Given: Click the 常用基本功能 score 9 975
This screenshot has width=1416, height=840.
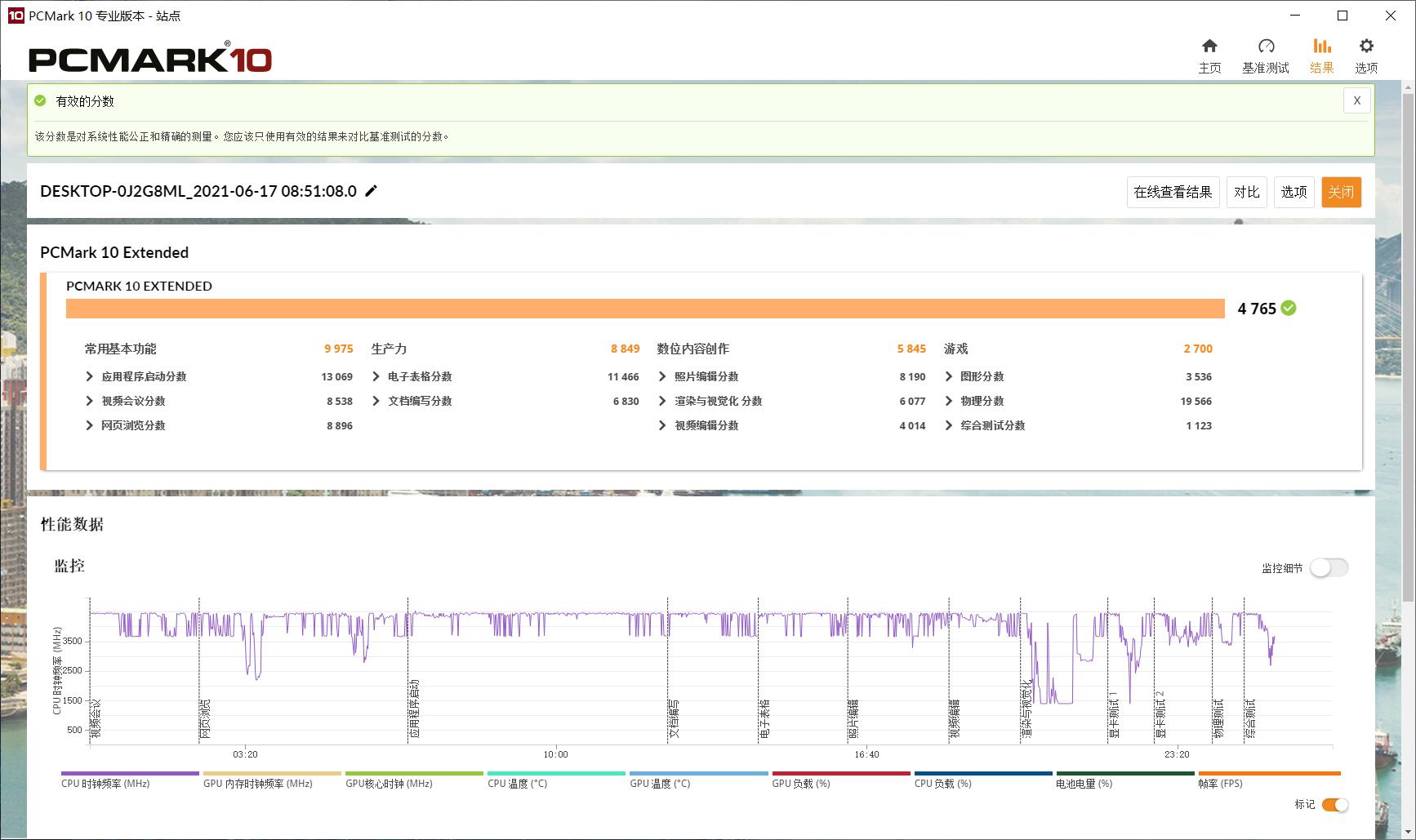Looking at the screenshot, I should pyautogui.click(x=339, y=349).
